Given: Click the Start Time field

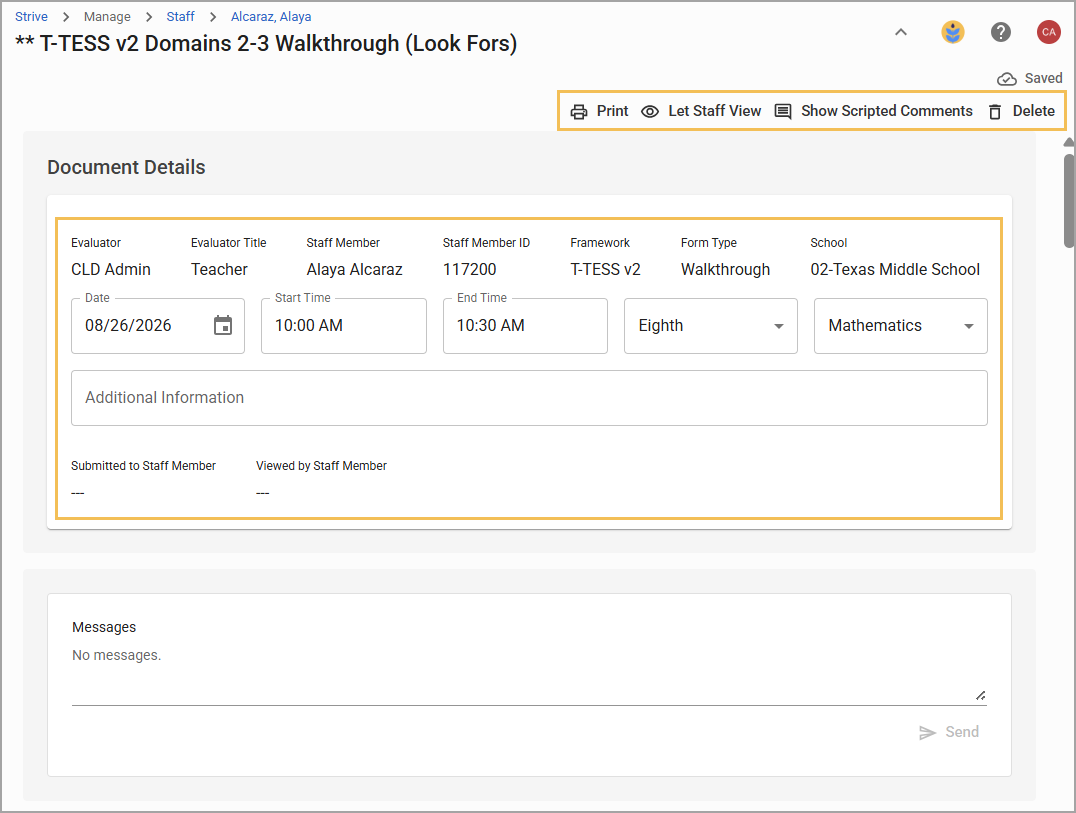Looking at the screenshot, I should click(344, 326).
